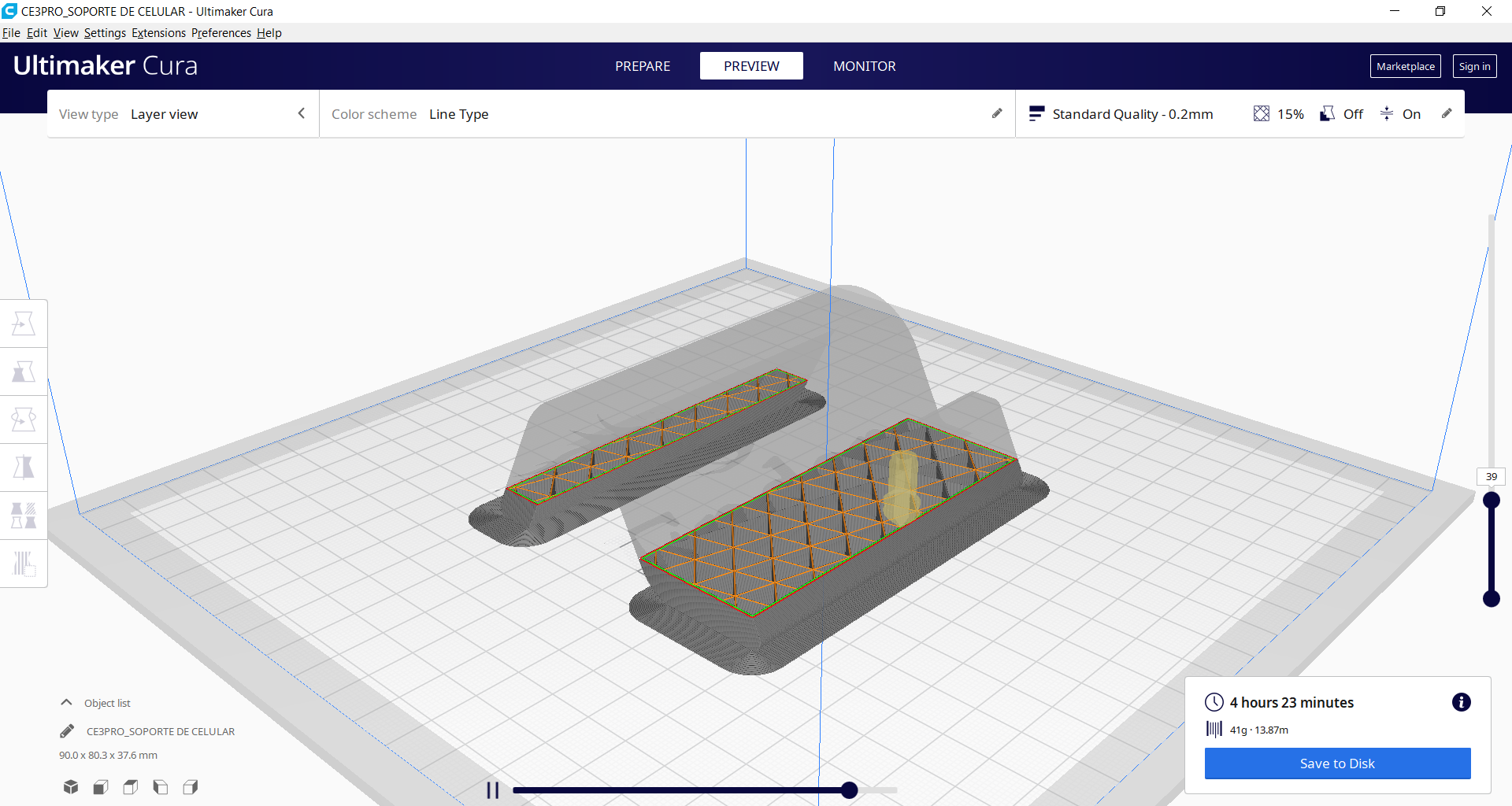This screenshot has width=1512, height=806.
Task: Switch camera to Top view cube icon
Action: [x=130, y=786]
